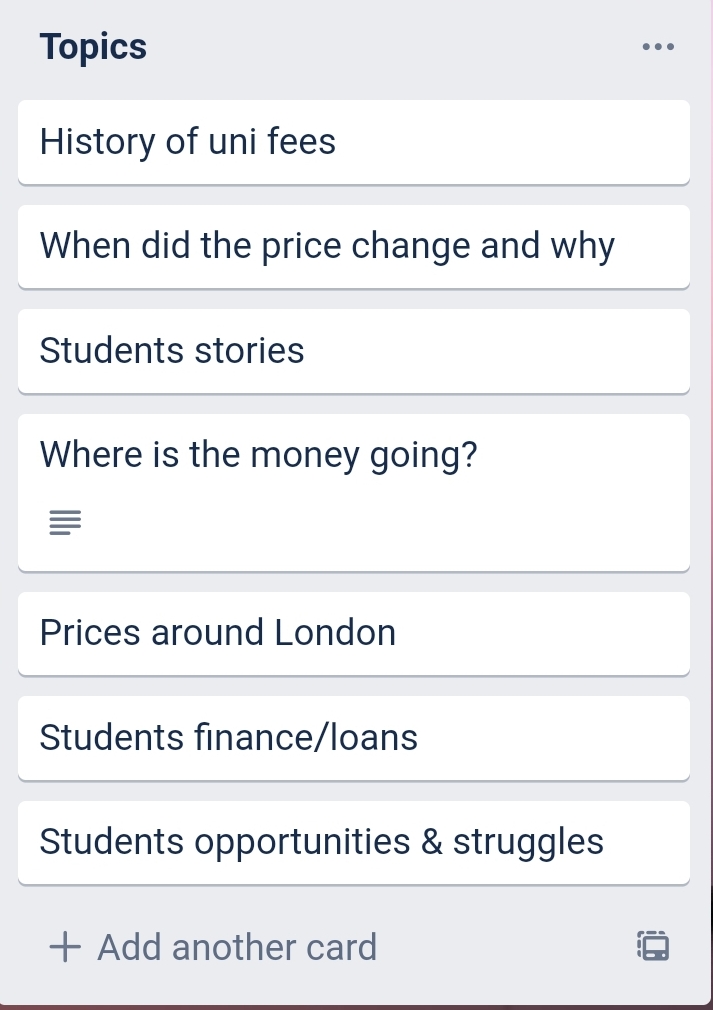Click the create from template icon
The image size is (713, 1010).
tap(653, 946)
